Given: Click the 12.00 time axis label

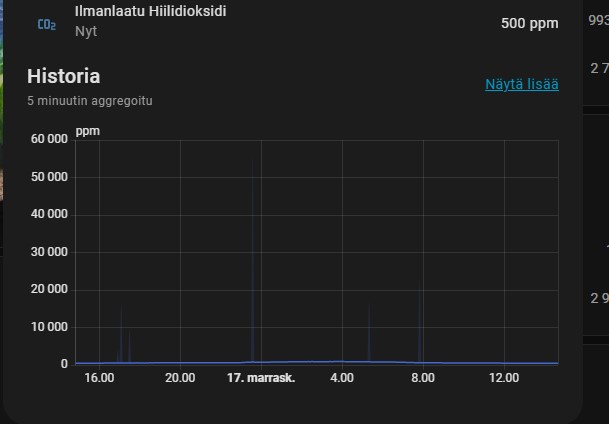Looking at the screenshot, I should (x=504, y=378).
